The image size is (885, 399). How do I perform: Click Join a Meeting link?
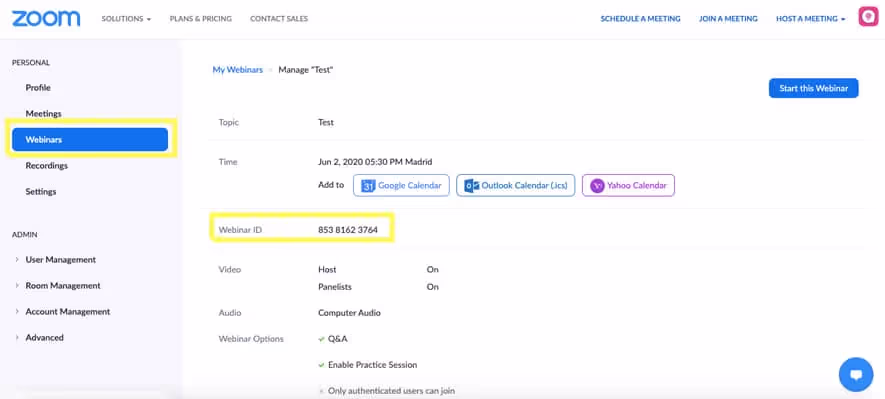(728, 19)
